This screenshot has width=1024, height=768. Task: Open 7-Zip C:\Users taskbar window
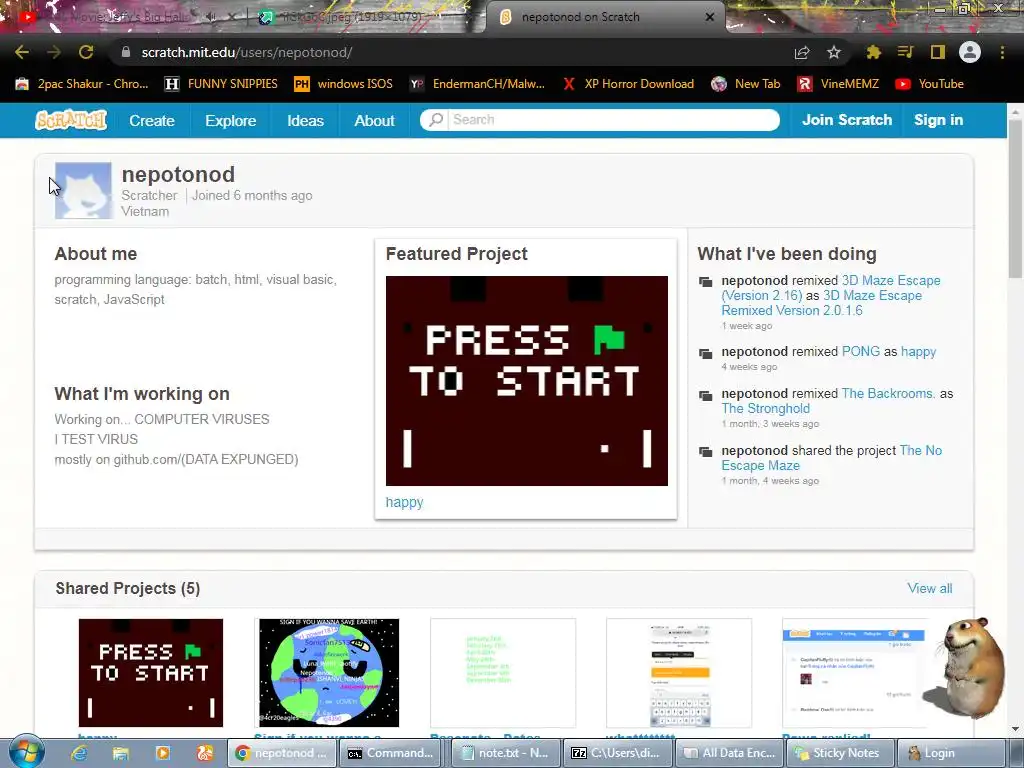(617, 753)
